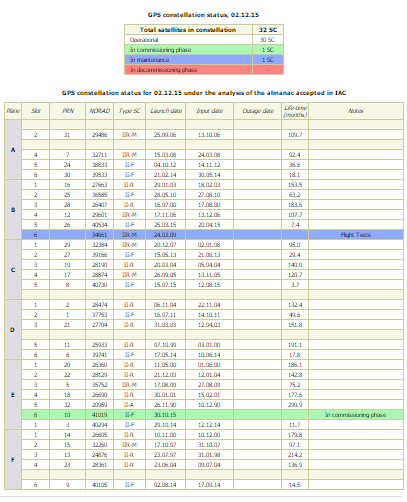Image resolution: width=407 pixels, height=502 pixels.
Task: Click NORAD number 40105
Action: pyautogui.click(x=99, y=485)
